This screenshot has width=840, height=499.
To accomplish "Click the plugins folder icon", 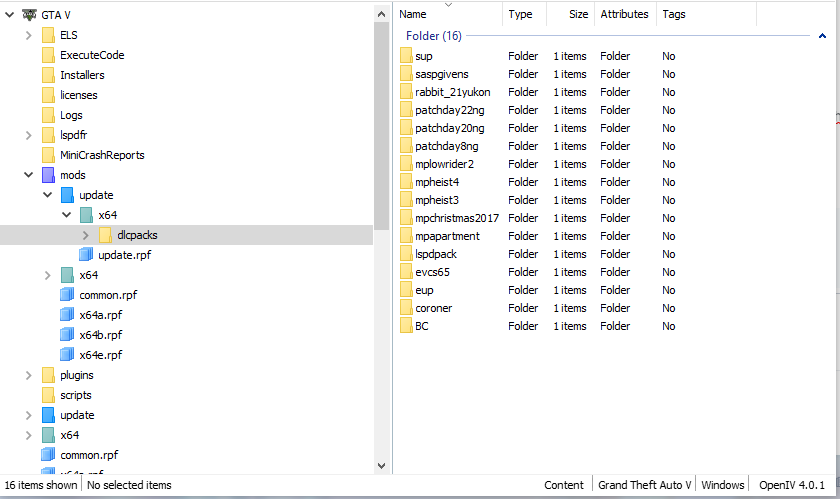I will point(48,375).
